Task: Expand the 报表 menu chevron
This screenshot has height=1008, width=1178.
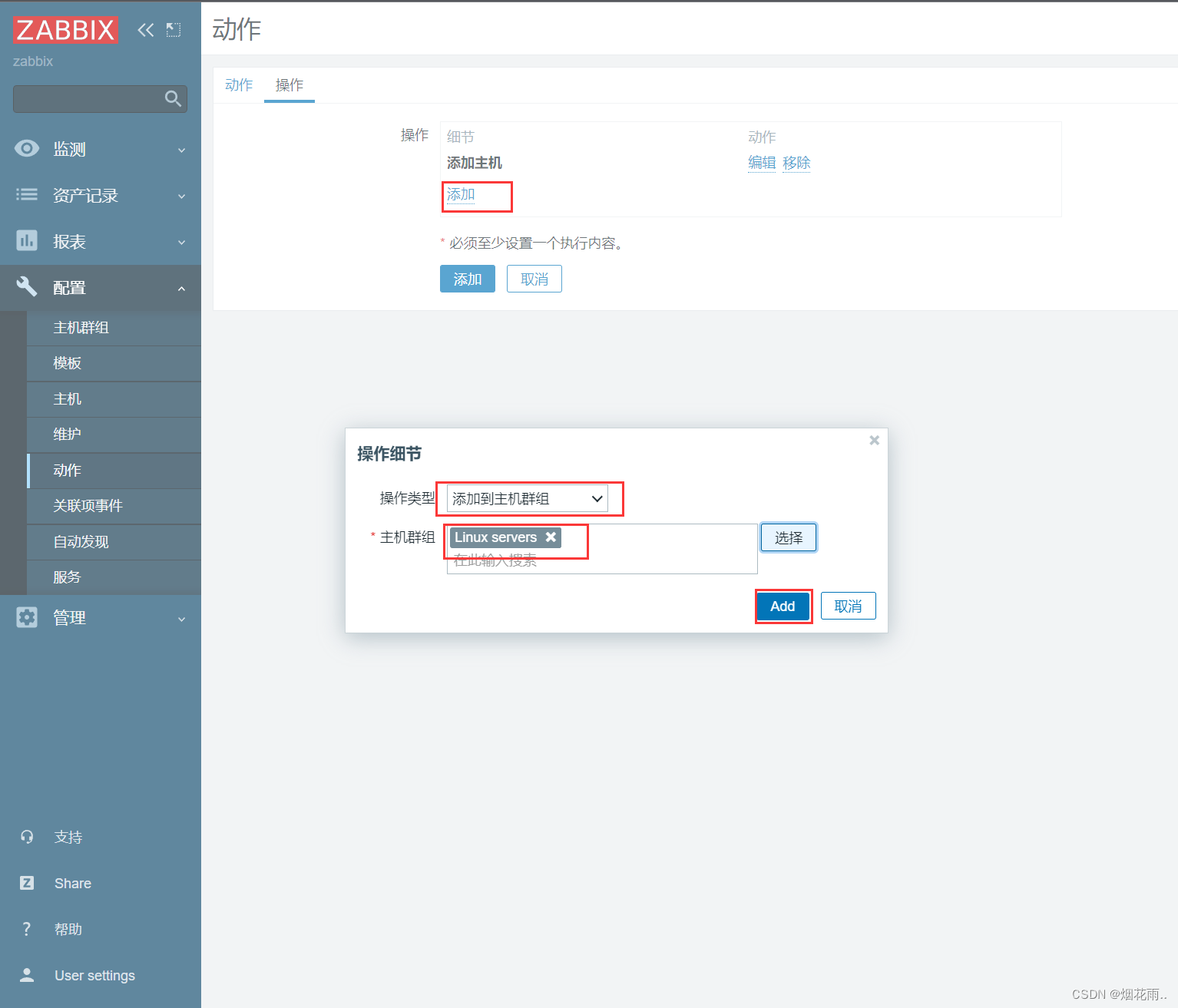Action: [x=182, y=243]
